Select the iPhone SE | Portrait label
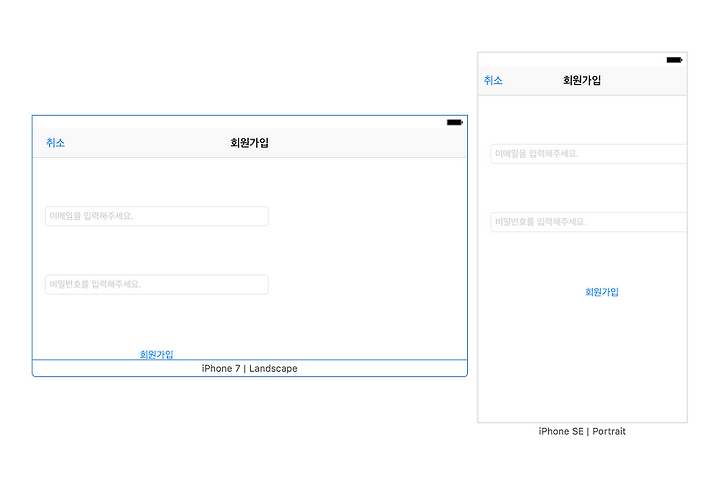The image size is (720, 491). point(582,431)
